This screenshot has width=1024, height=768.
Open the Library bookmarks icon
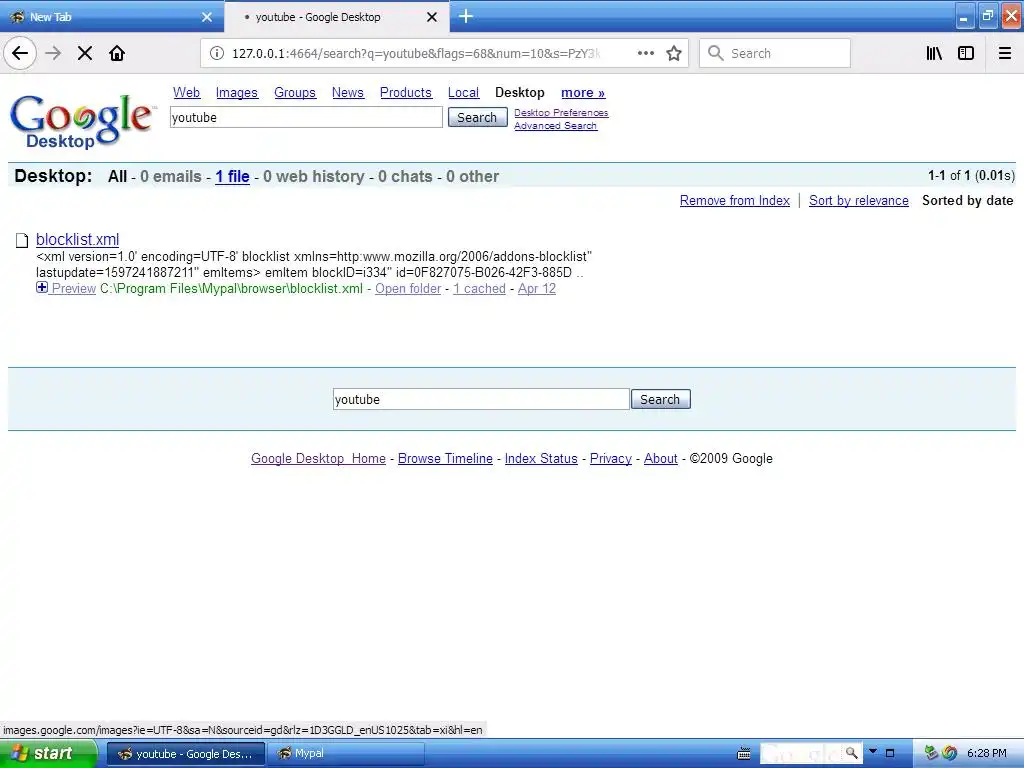tap(934, 53)
